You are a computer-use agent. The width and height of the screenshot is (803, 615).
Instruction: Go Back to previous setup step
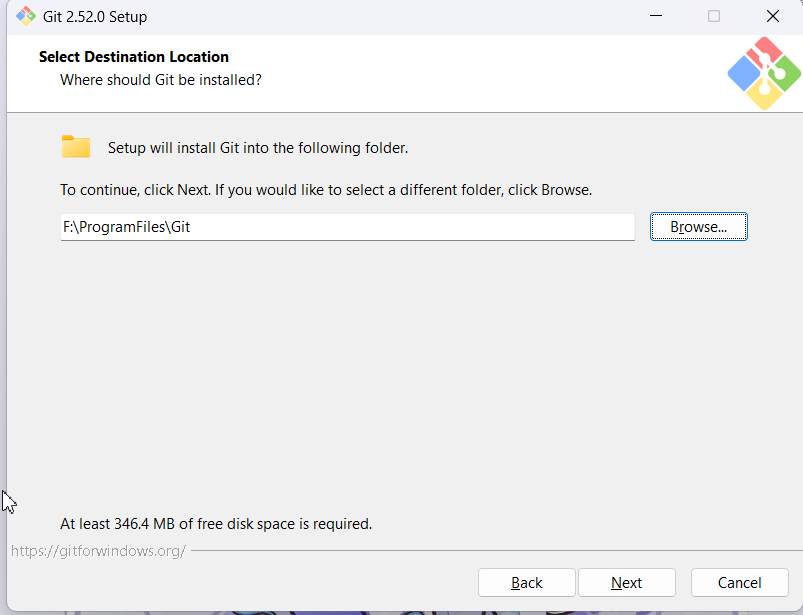(526, 582)
